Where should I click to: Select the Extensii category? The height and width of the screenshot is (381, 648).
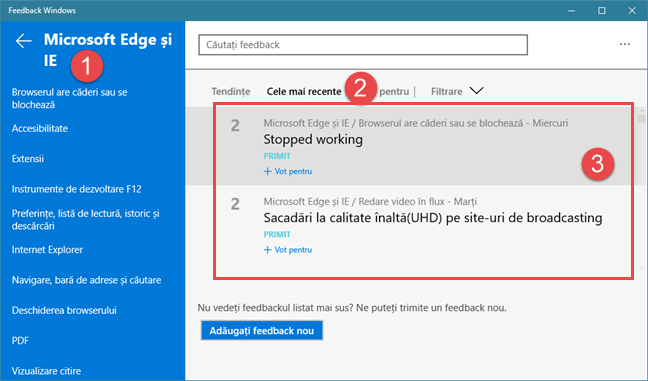tap(28, 159)
